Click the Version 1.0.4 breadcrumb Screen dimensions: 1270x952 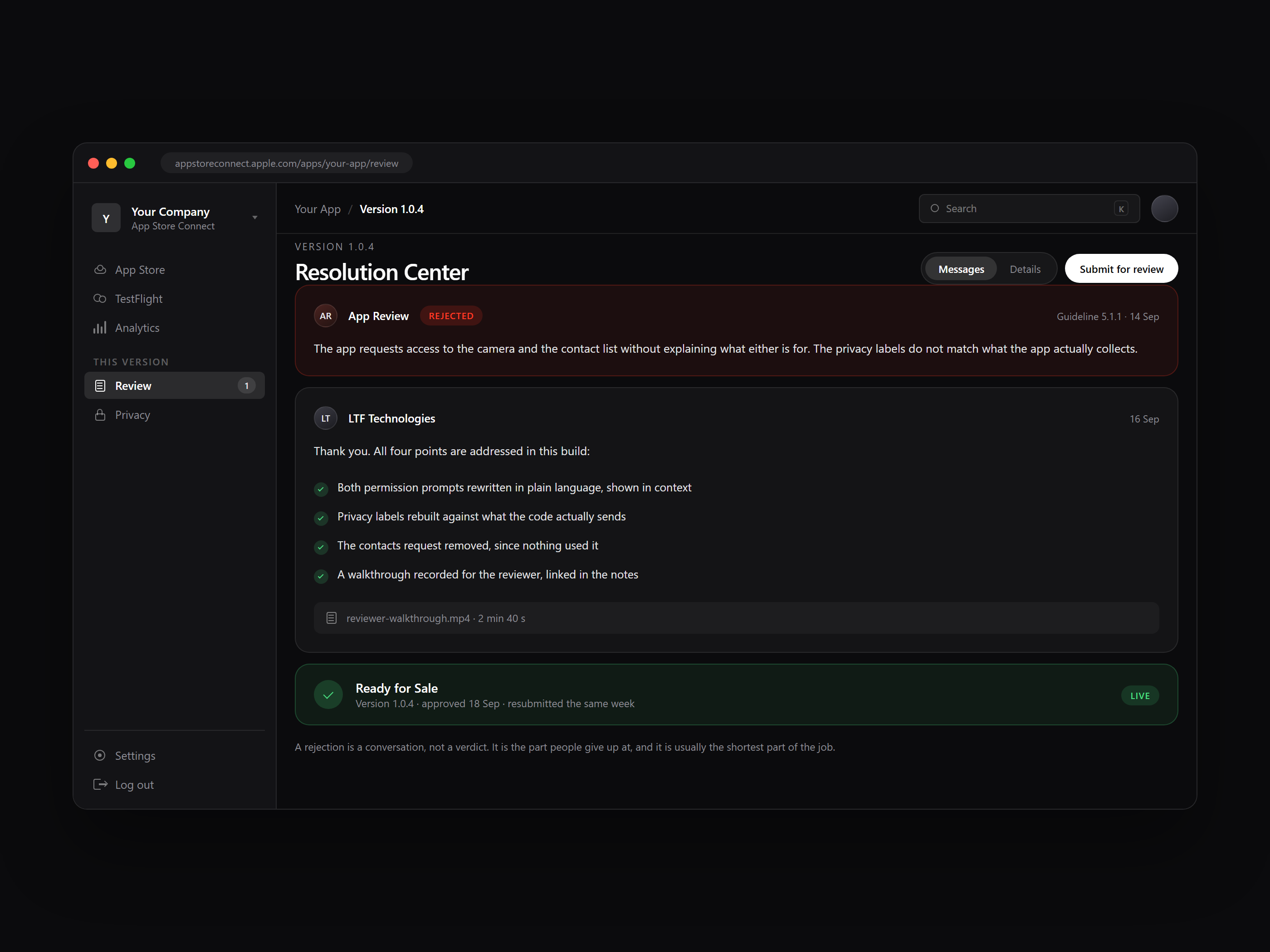point(391,209)
